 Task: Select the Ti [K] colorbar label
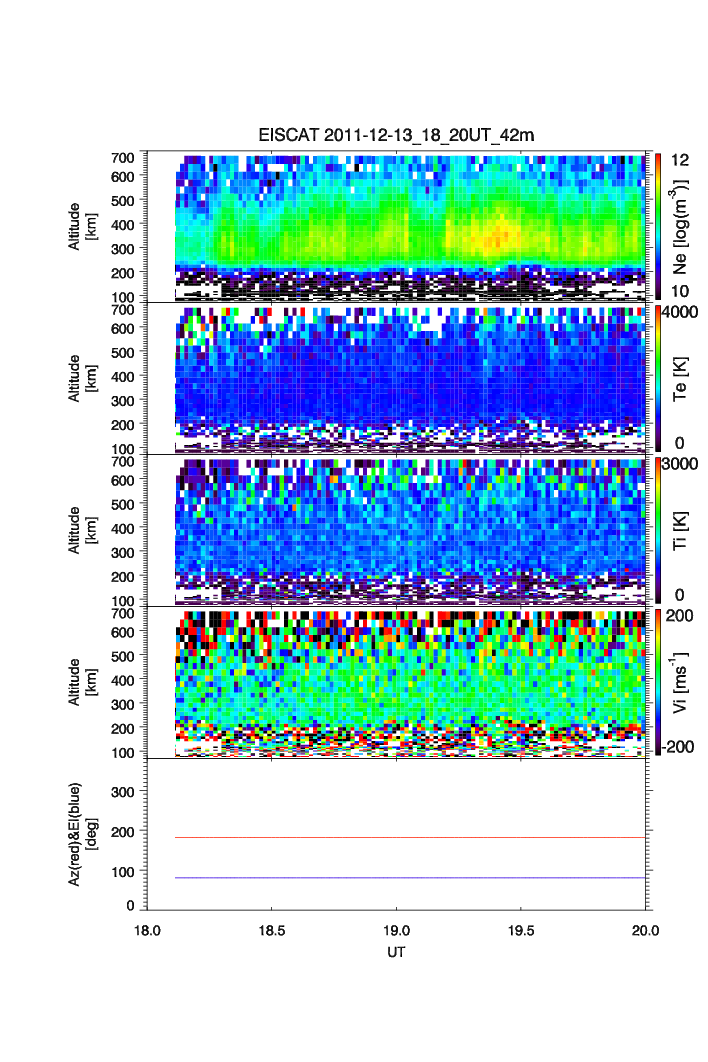pyautogui.click(x=681, y=530)
